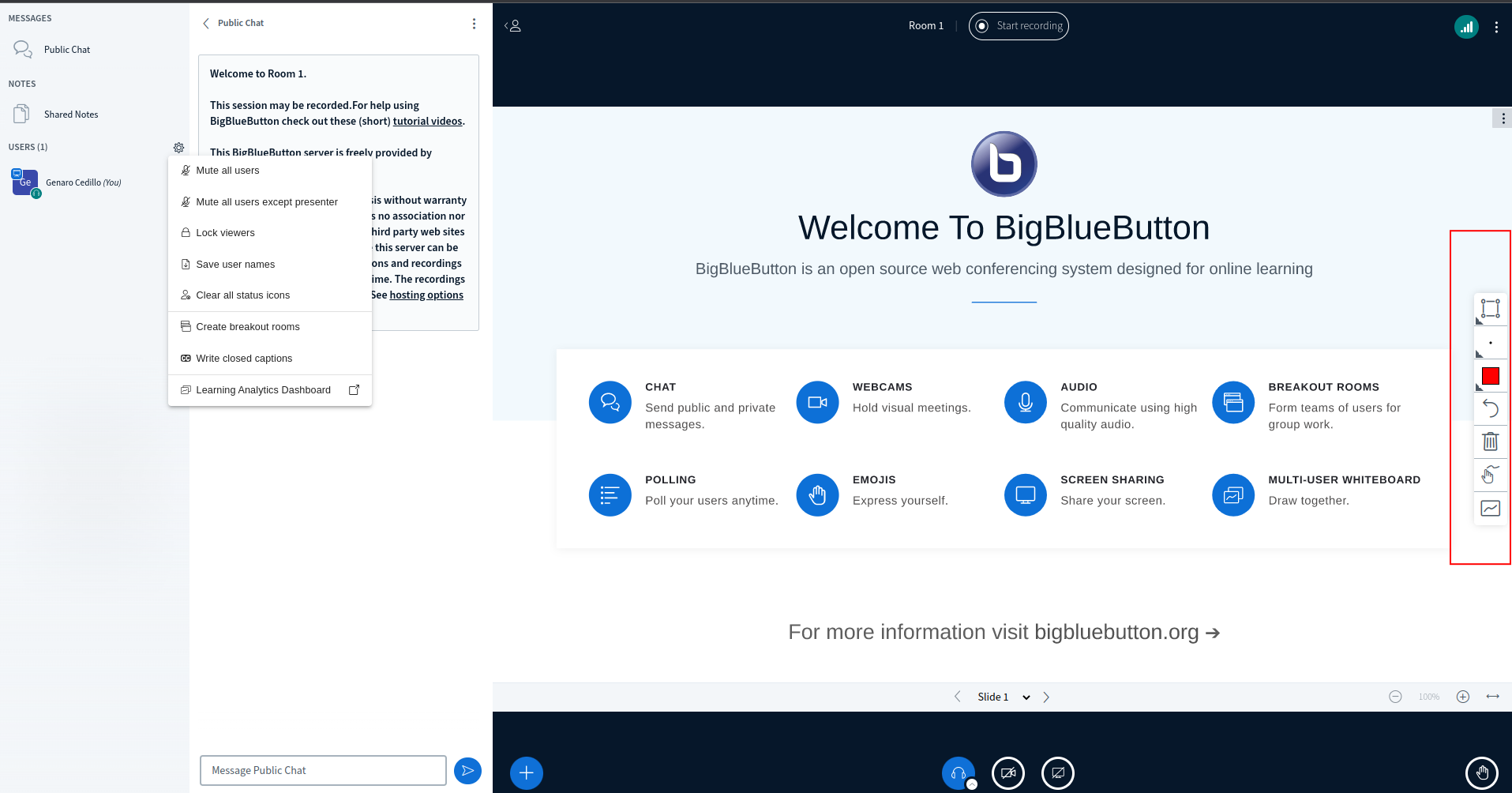Zoom in on the presentation
This screenshot has width=1512, height=793.
(x=1463, y=697)
